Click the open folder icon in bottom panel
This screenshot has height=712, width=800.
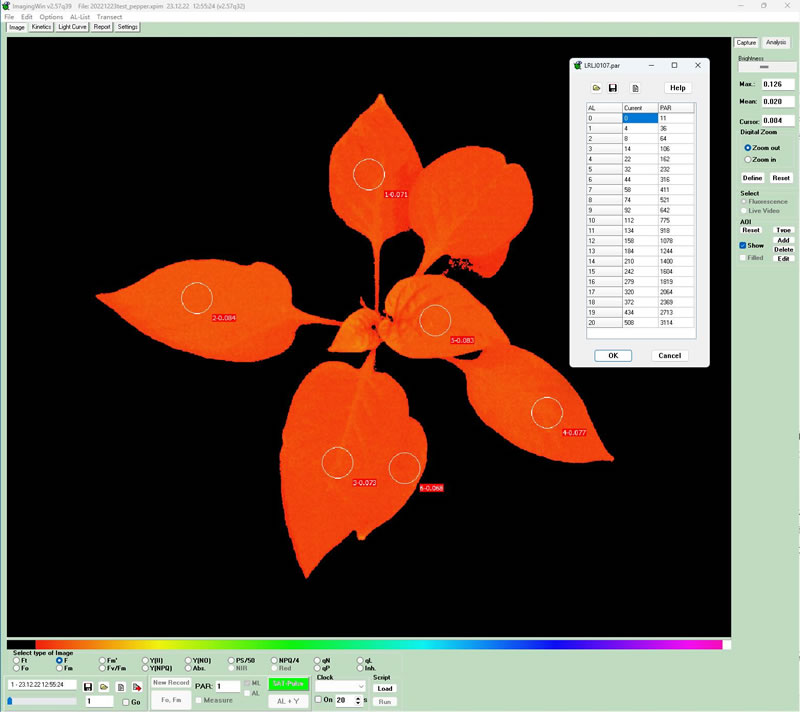104,687
